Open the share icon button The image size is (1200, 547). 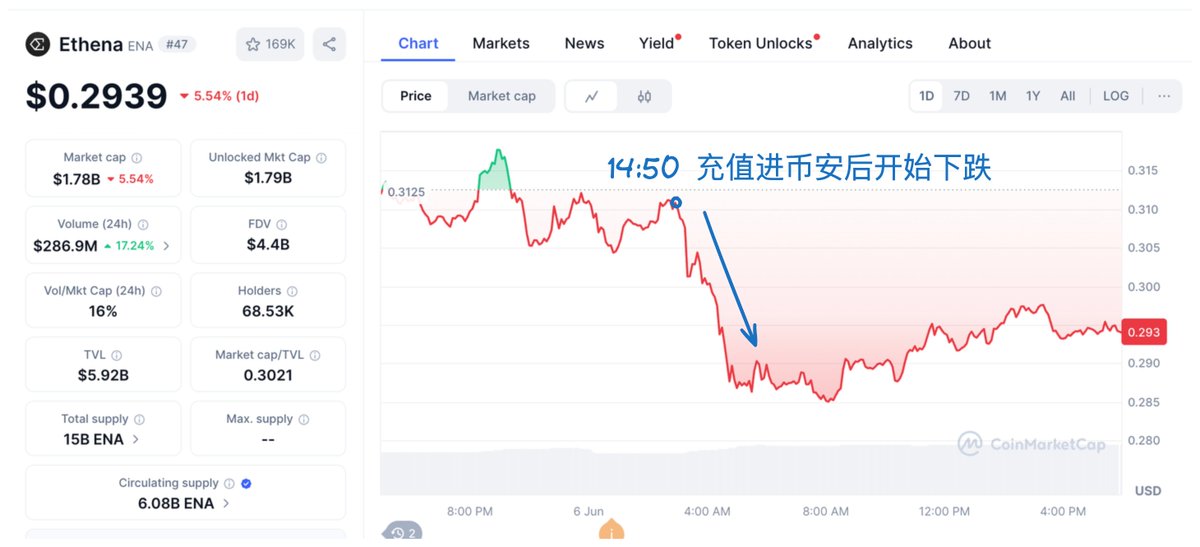[329, 44]
